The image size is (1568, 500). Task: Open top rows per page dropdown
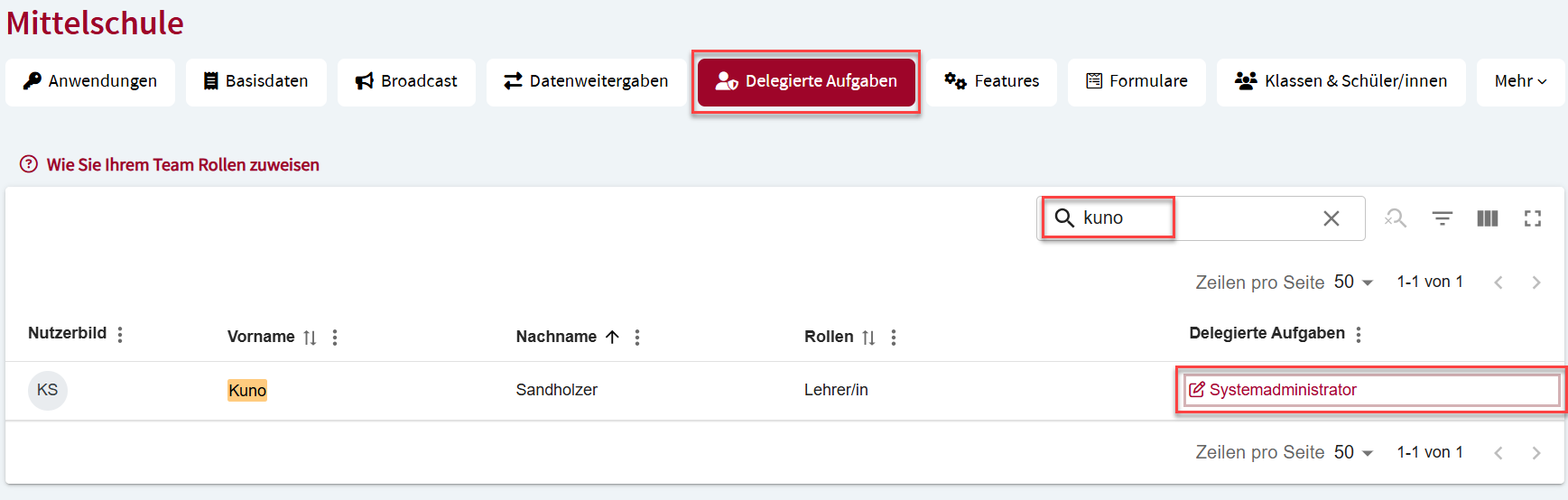tap(1353, 282)
